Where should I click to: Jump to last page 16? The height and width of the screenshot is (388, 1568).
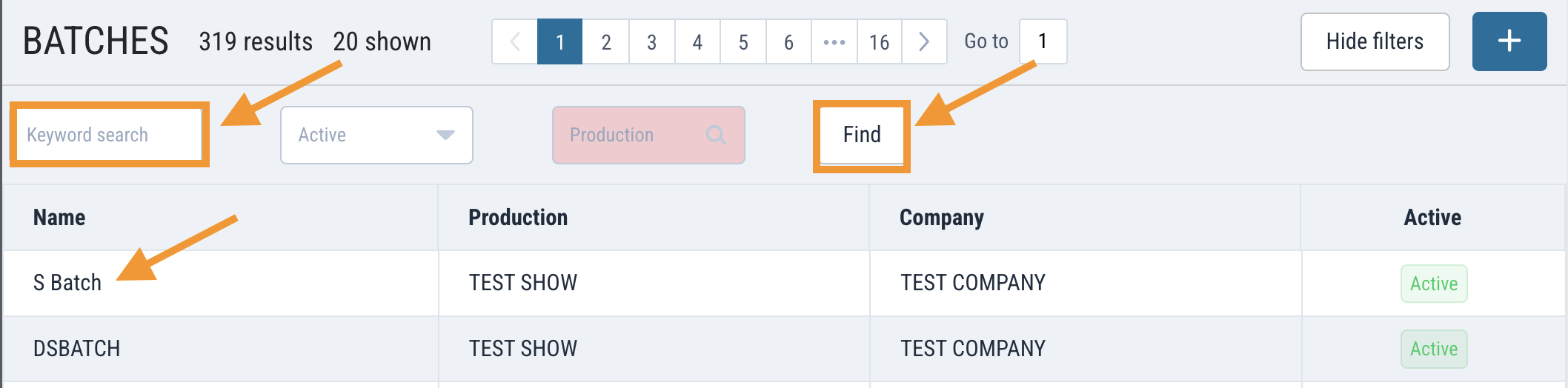pyautogui.click(x=880, y=42)
